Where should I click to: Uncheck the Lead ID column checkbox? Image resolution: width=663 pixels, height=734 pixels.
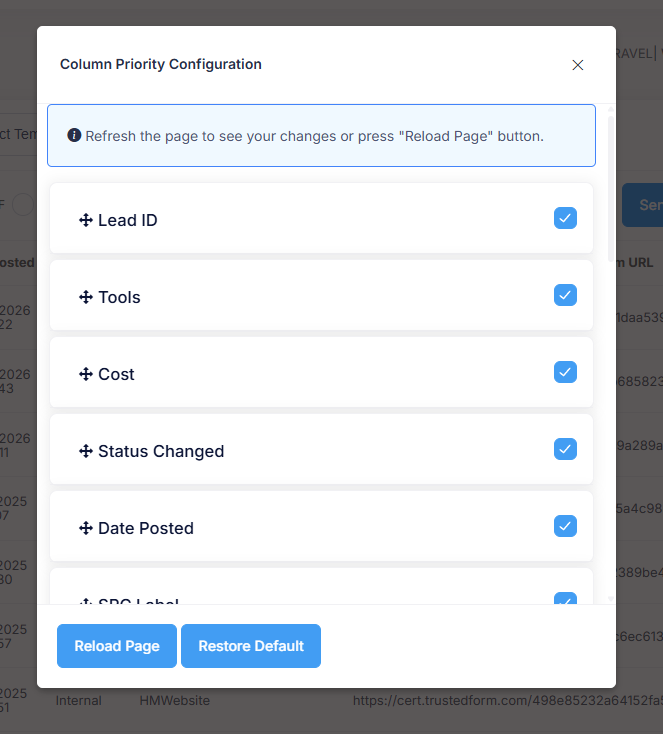click(565, 218)
